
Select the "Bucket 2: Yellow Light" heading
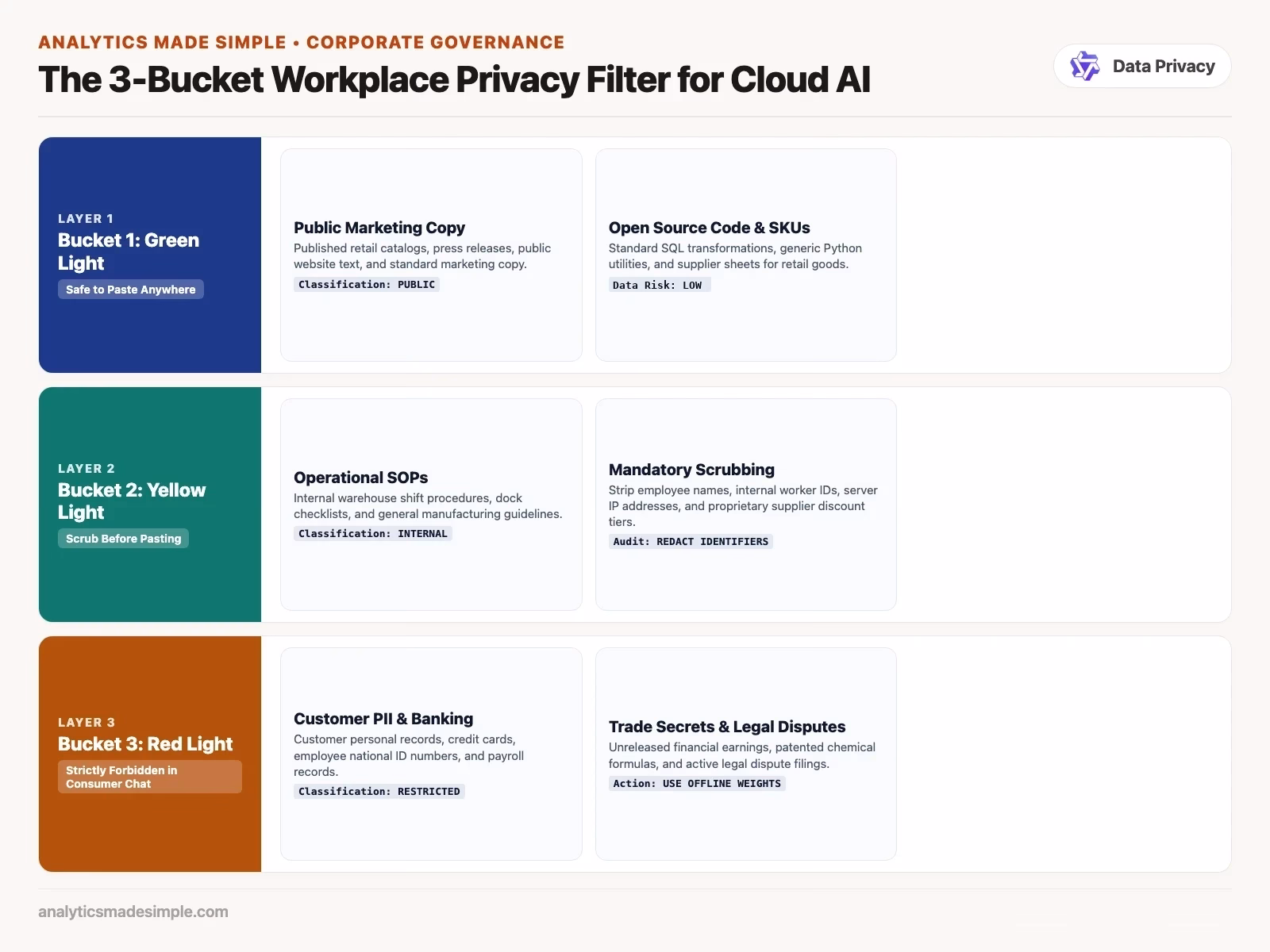coord(132,501)
